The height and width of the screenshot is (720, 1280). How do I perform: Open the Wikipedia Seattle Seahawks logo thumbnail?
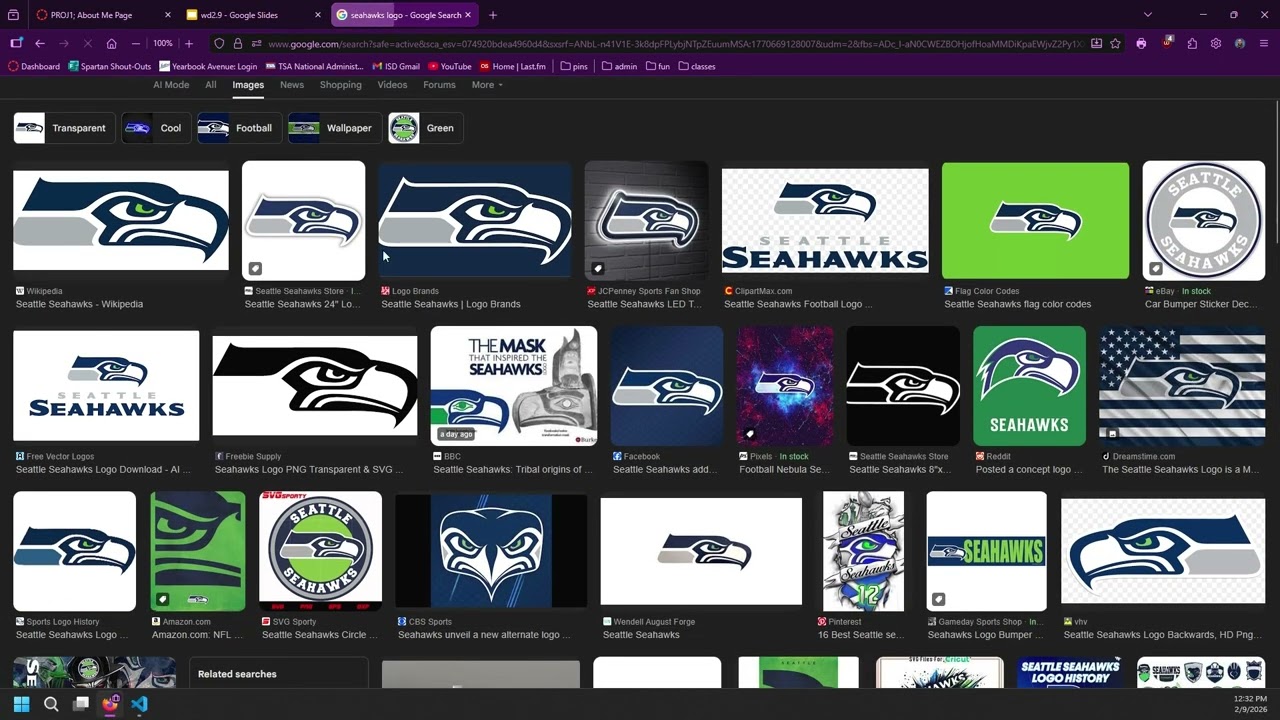(x=121, y=220)
